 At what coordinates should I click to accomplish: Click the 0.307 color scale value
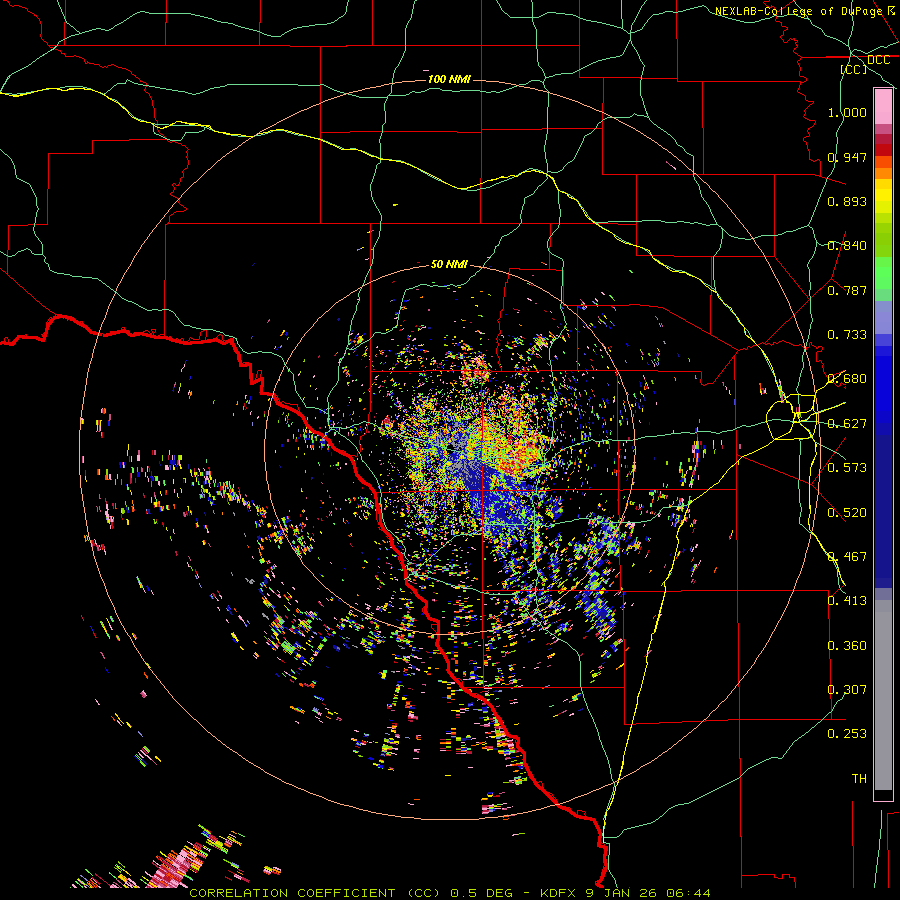tap(847, 690)
